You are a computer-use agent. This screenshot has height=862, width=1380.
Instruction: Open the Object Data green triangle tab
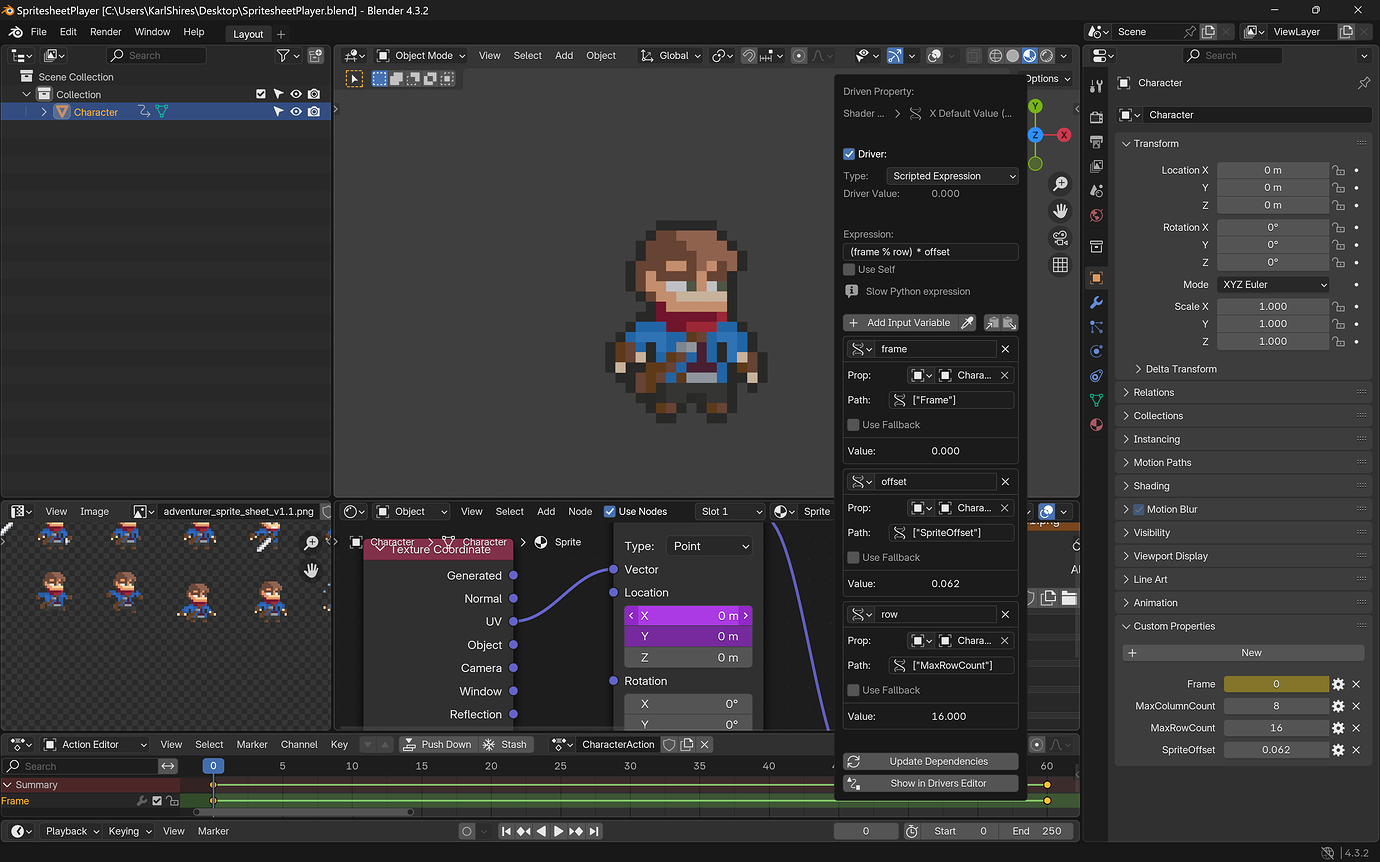click(1096, 400)
